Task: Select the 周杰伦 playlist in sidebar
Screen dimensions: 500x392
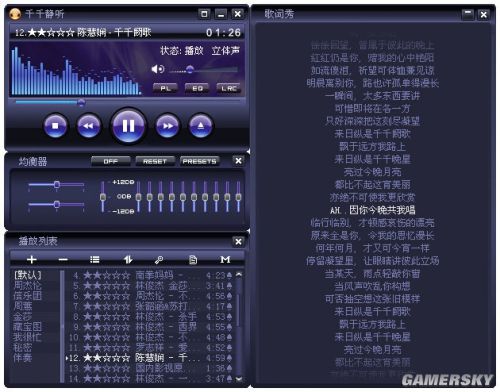Action: tap(27, 285)
